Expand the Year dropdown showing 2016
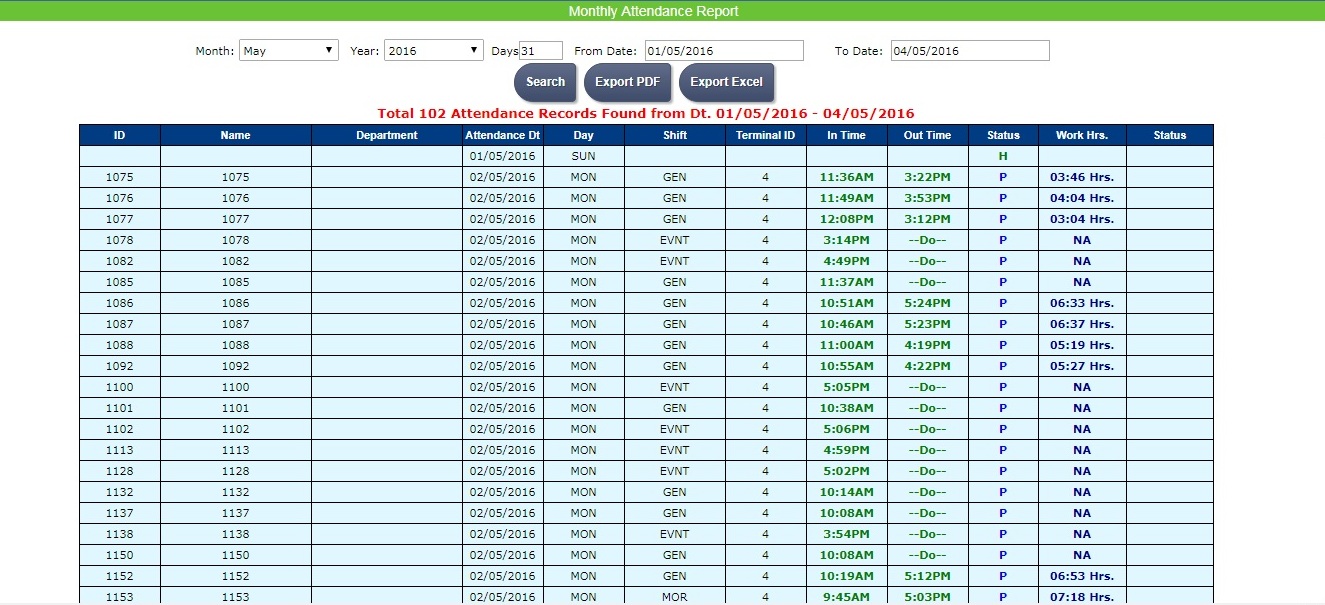The width and height of the screenshot is (1325, 605). tap(433, 51)
